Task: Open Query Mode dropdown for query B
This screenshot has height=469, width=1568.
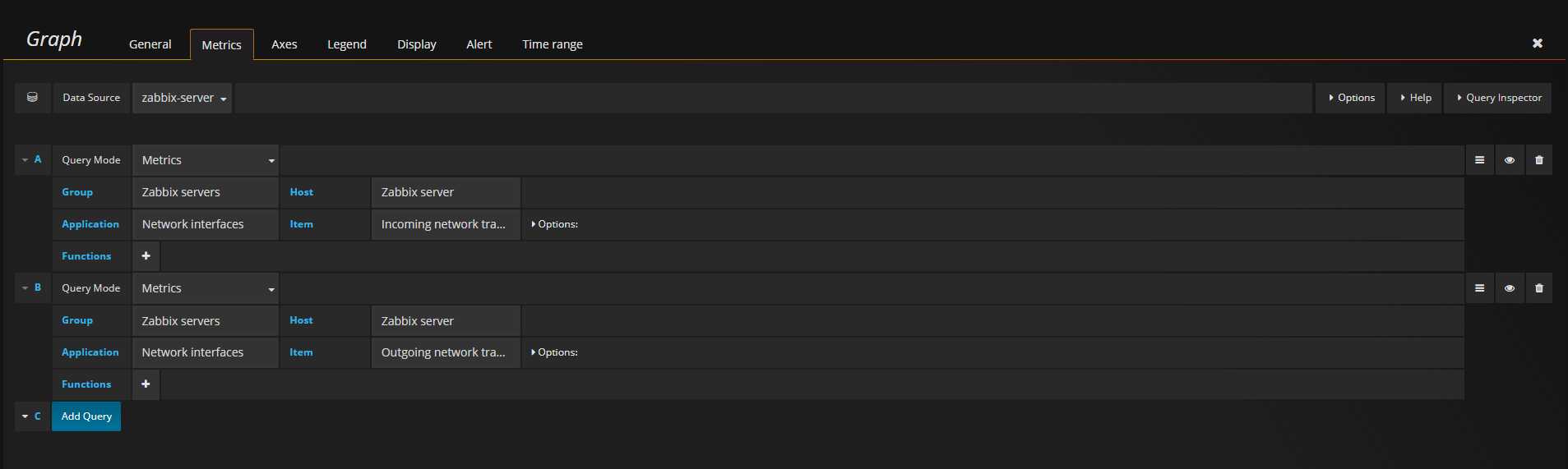Action: coord(206,288)
